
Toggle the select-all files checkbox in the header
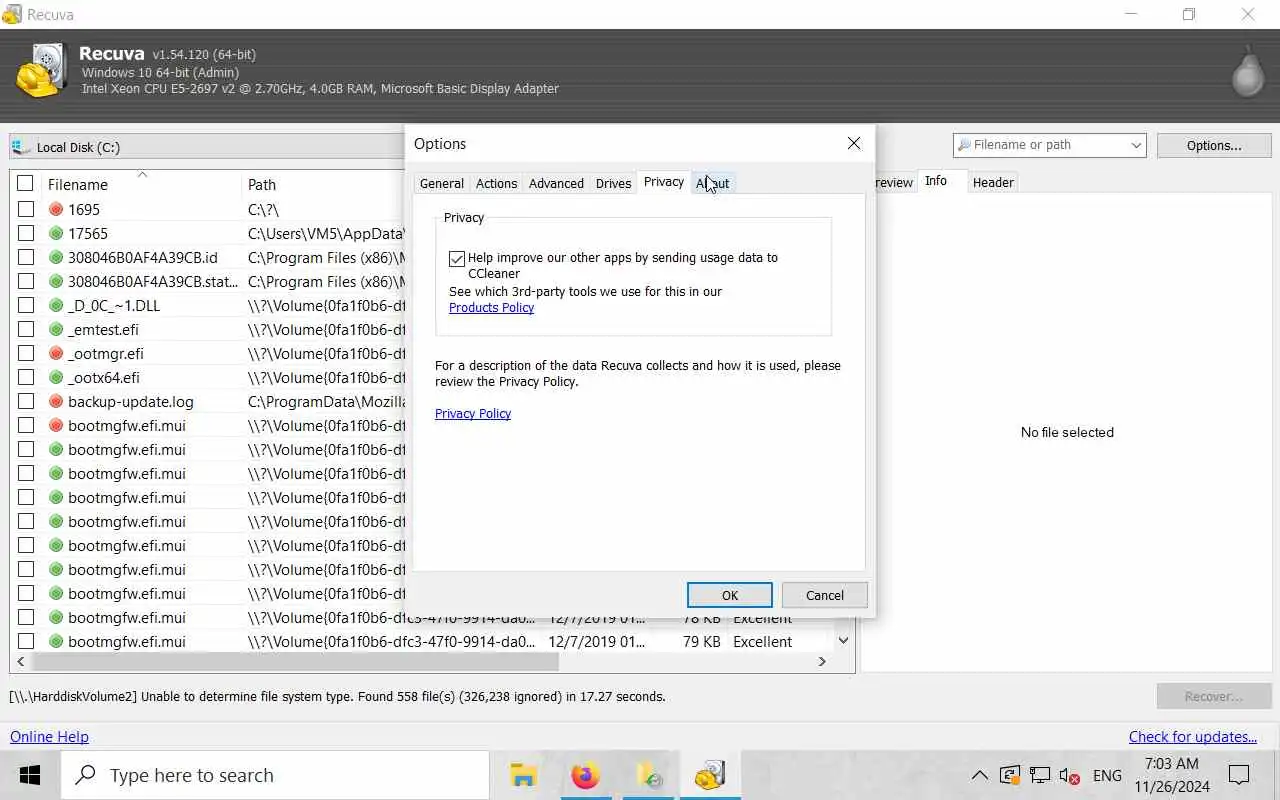click(25, 183)
